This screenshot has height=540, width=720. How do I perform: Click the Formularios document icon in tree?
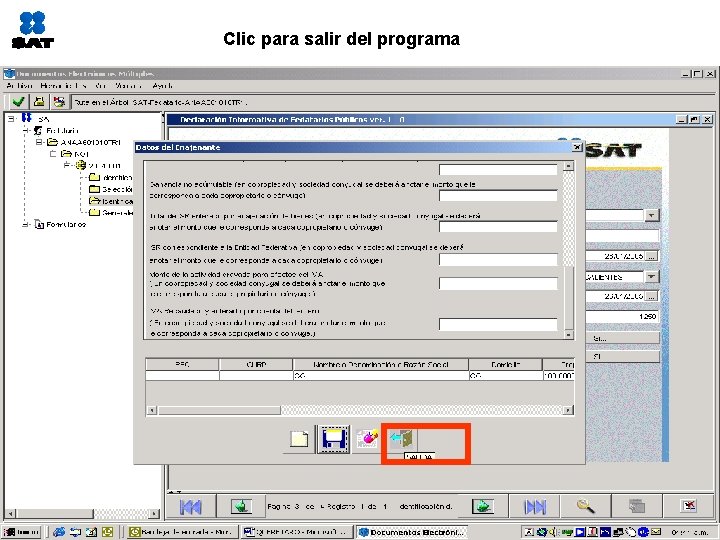pos(39,225)
